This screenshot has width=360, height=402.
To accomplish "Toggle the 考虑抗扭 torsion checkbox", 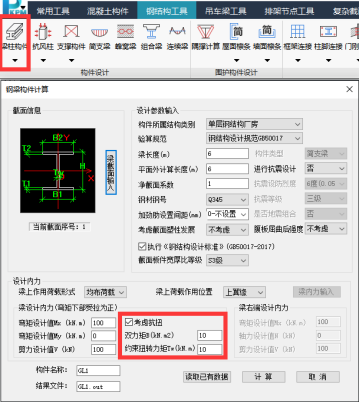I will tap(129, 322).
